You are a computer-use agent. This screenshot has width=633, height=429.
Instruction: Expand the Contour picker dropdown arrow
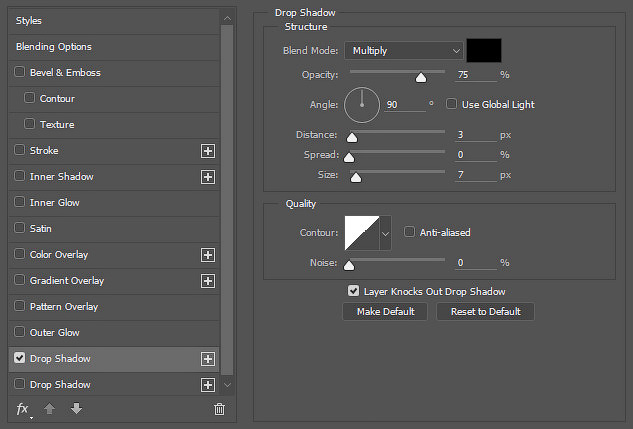point(386,233)
